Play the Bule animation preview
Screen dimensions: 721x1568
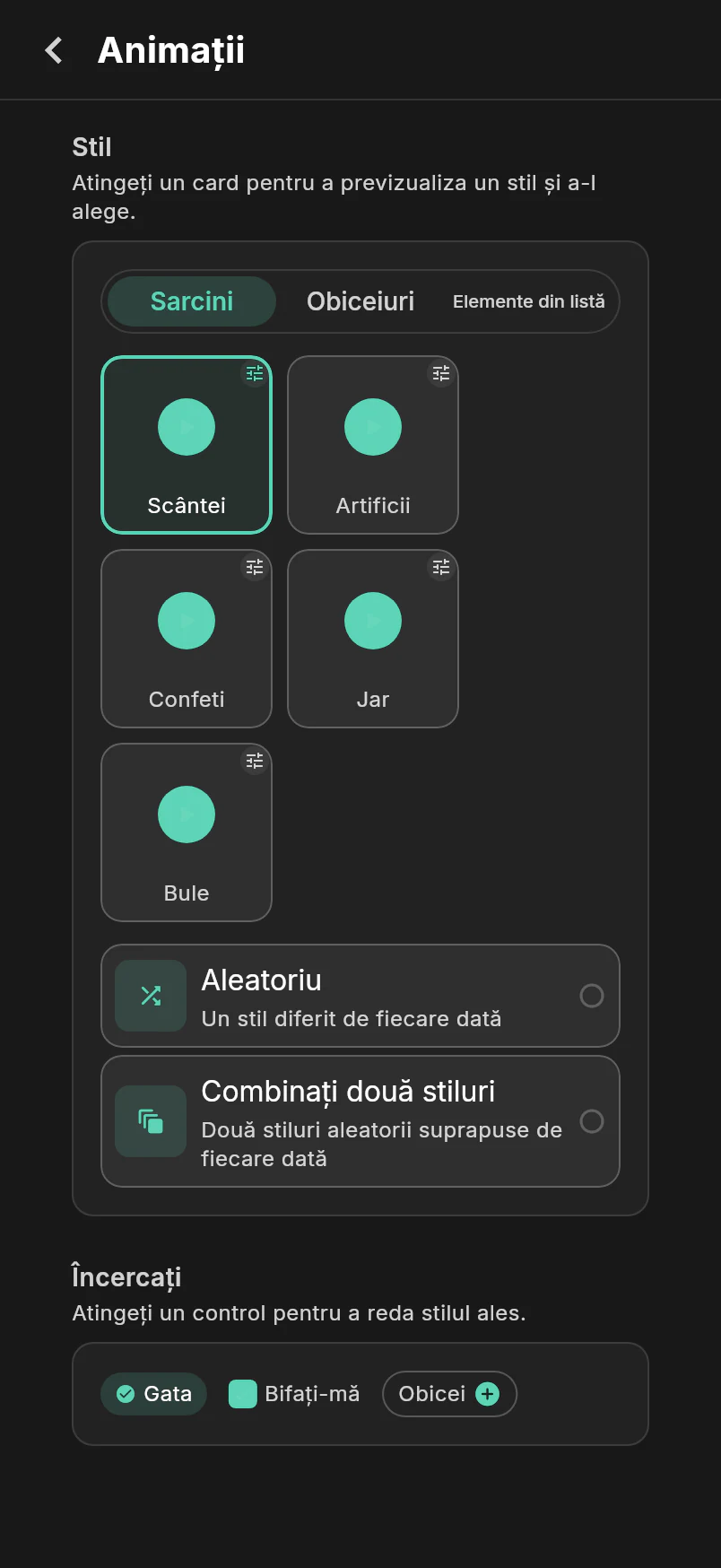tap(187, 814)
